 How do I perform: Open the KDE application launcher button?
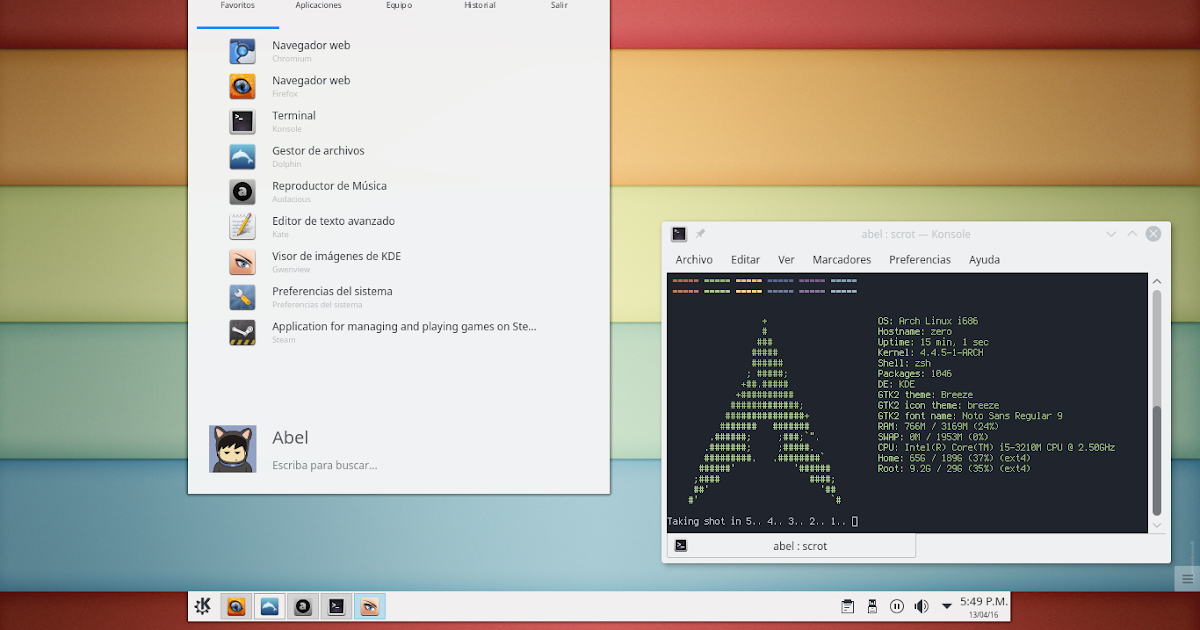202,606
